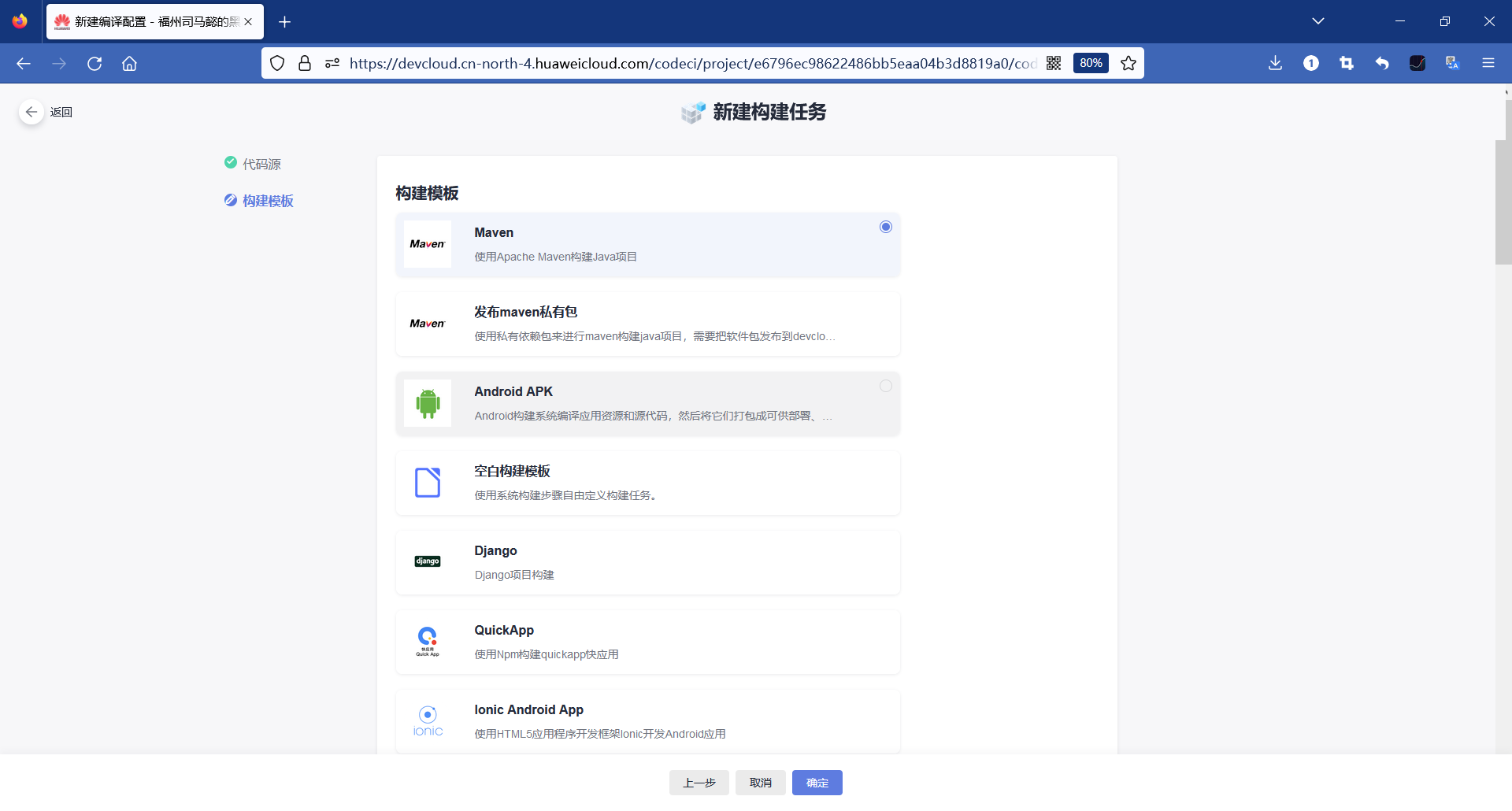Image resolution: width=1512 pixels, height=811 pixels.
Task: Open the Firefox hamburger application menu
Action: (x=1488, y=64)
